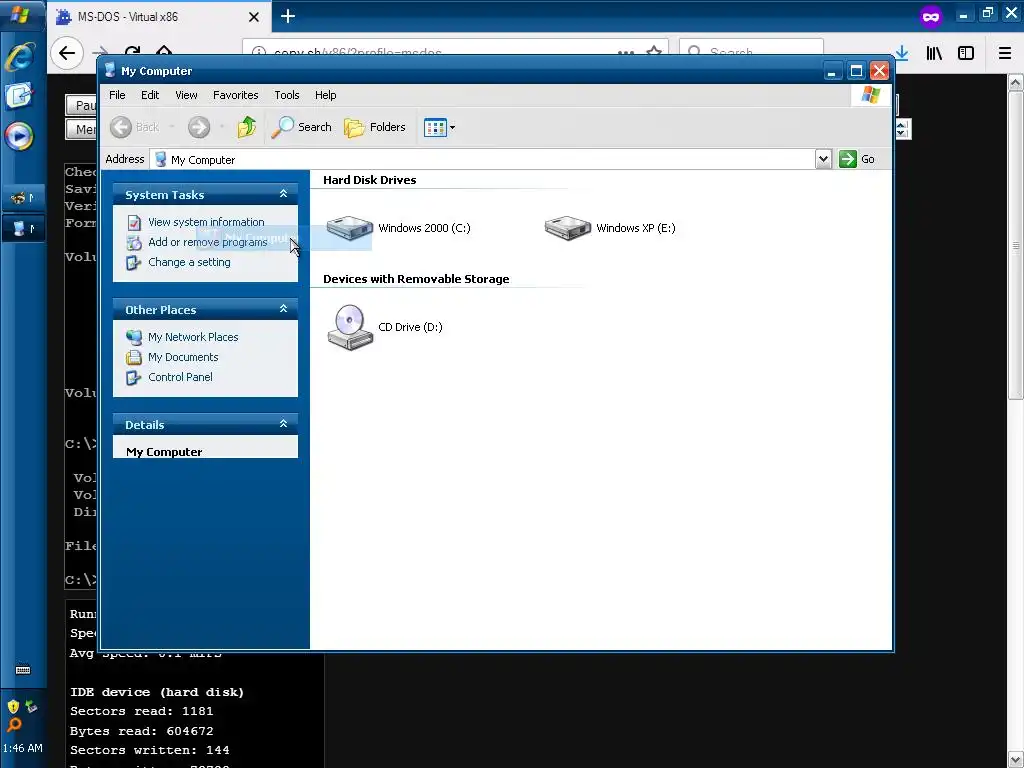The image size is (1024, 768).
Task: Click the browser downloads arrow icon
Action: (902, 53)
